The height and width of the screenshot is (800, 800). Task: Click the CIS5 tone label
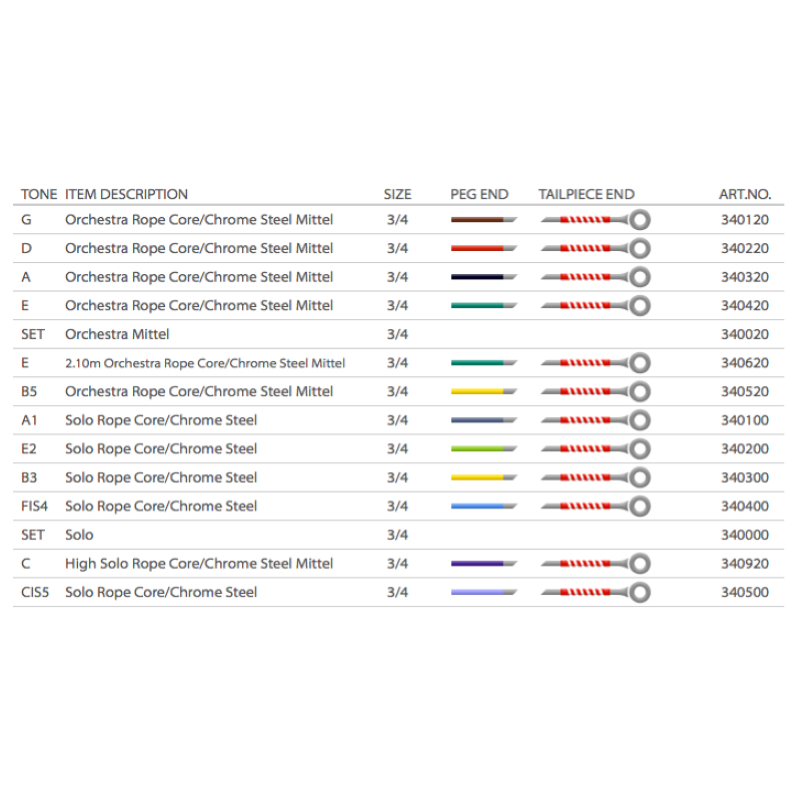[35, 592]
